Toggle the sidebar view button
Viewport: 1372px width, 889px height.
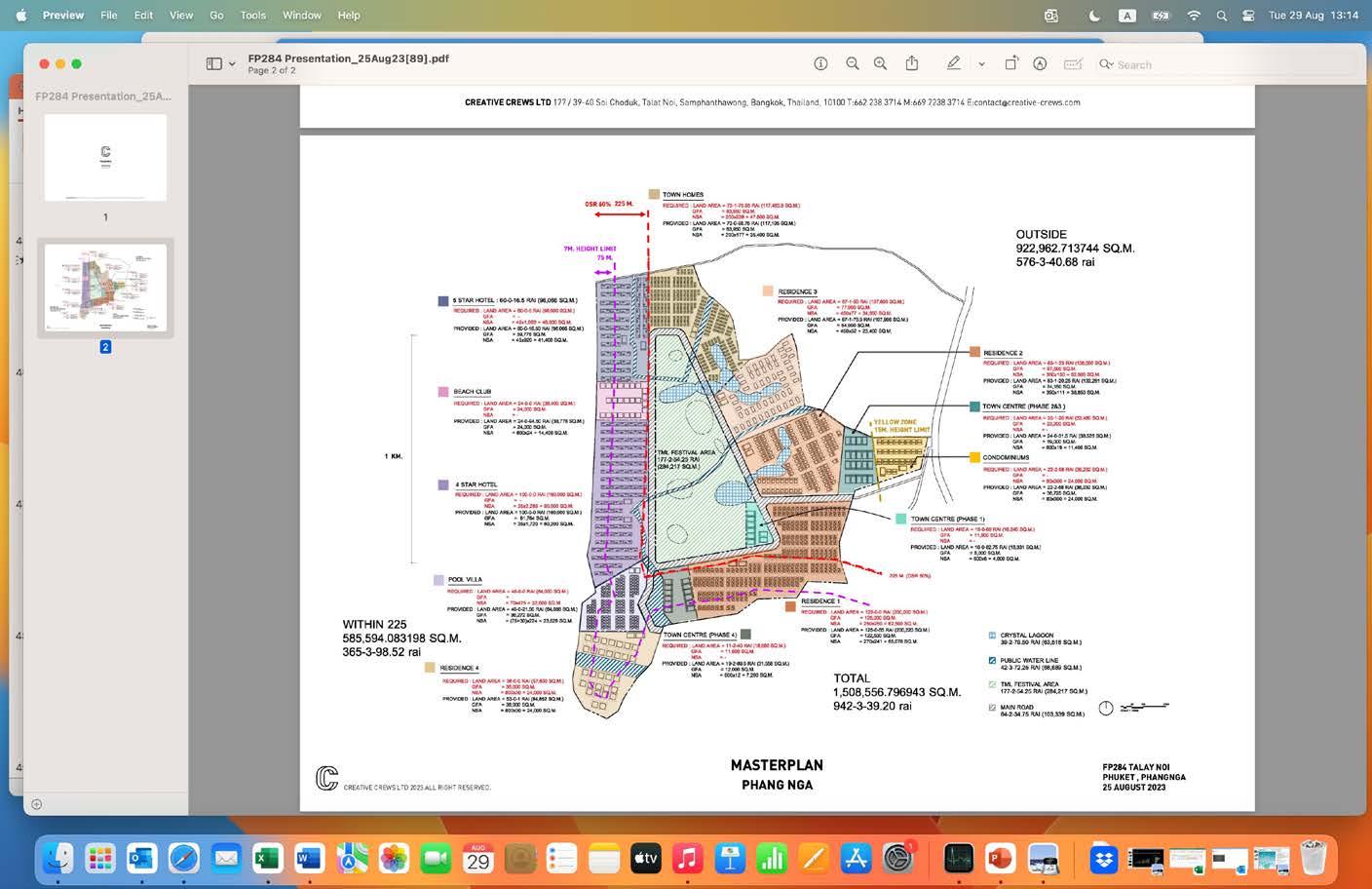coord(213,63)
